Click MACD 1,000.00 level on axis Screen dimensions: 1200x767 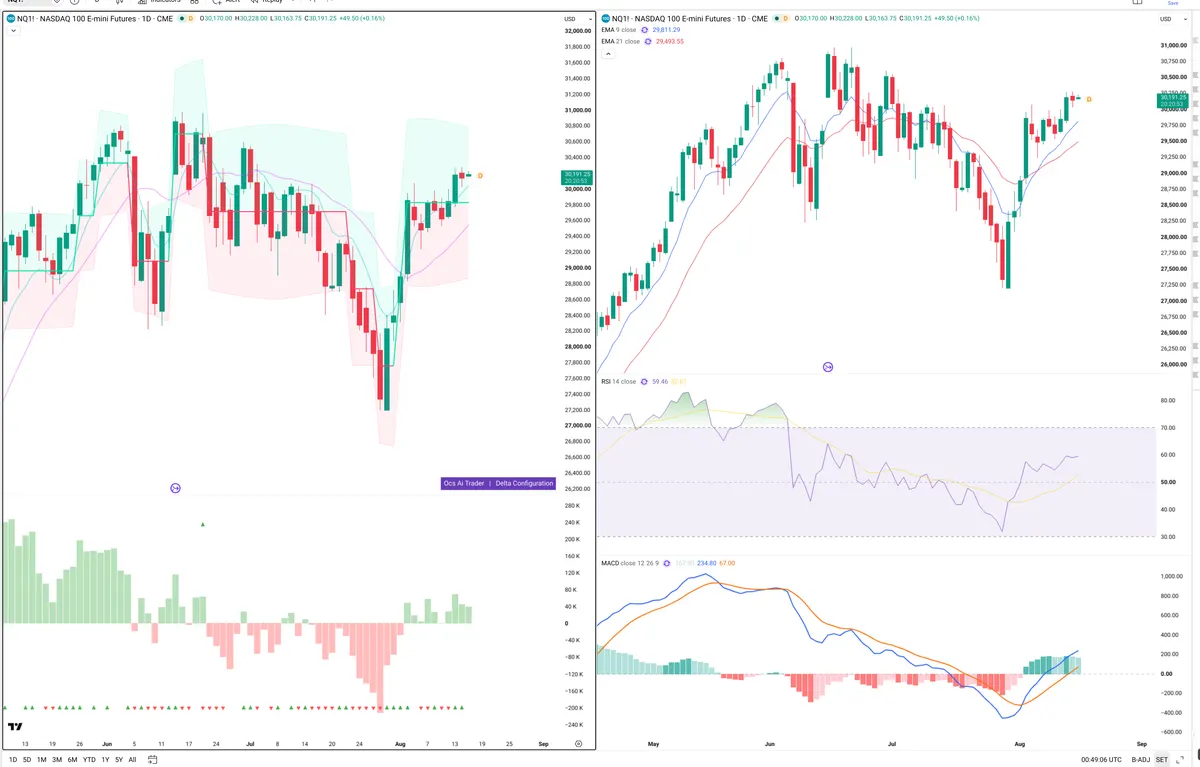[x=1171, y=576]
